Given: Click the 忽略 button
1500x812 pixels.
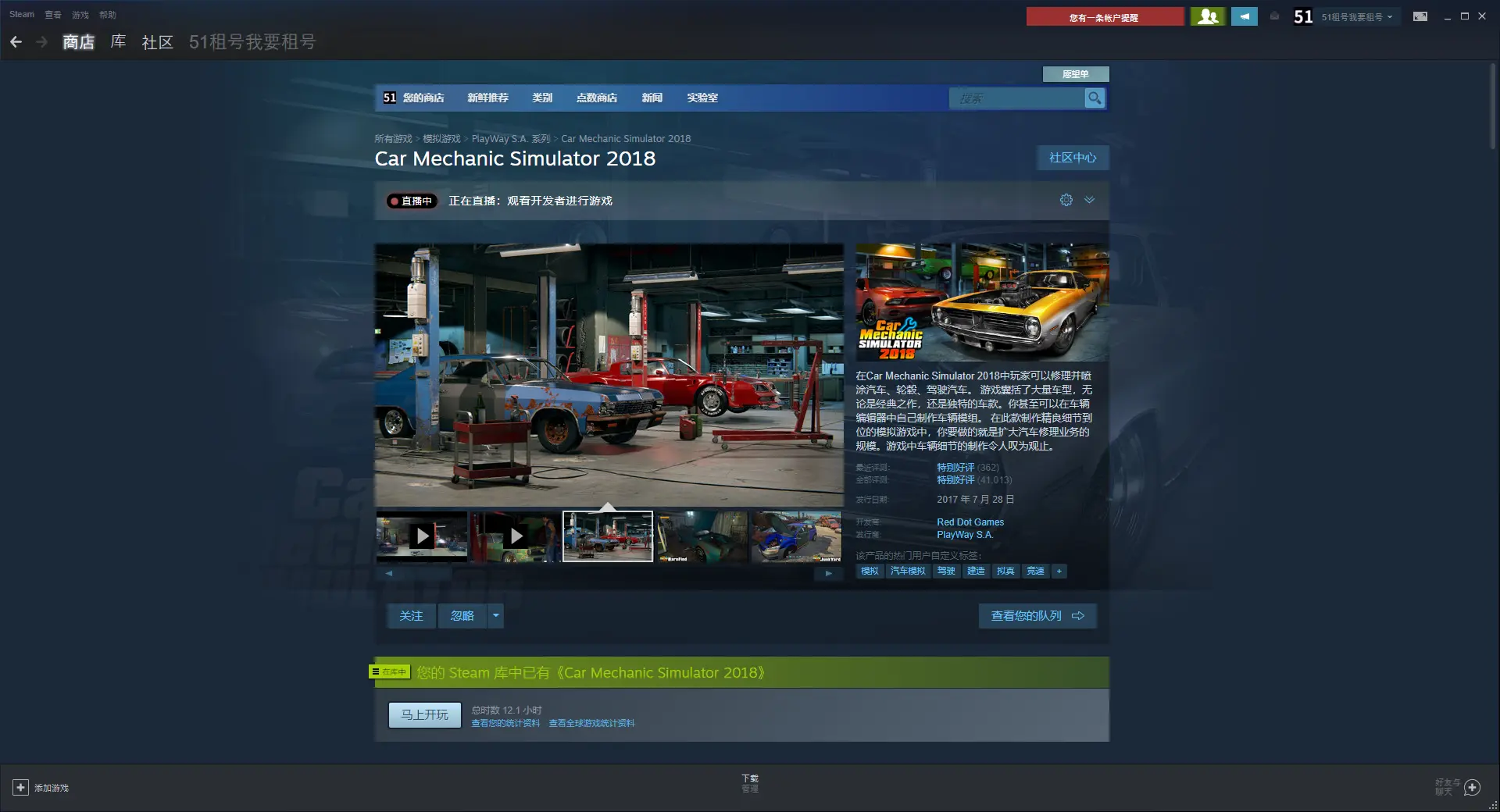Looking at the screenshot, I should click(462, 616).
